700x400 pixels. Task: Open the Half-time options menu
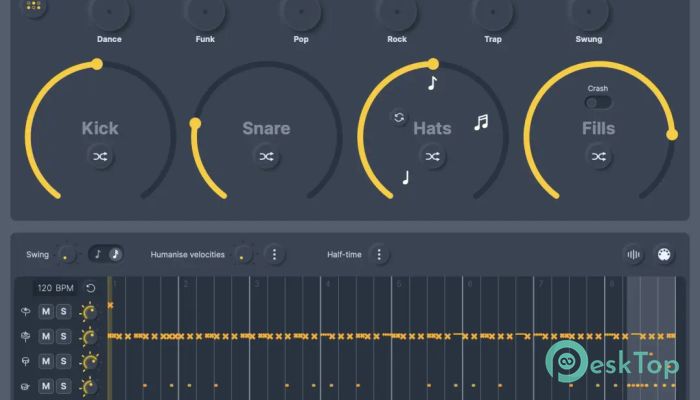[x=379, y=254]
